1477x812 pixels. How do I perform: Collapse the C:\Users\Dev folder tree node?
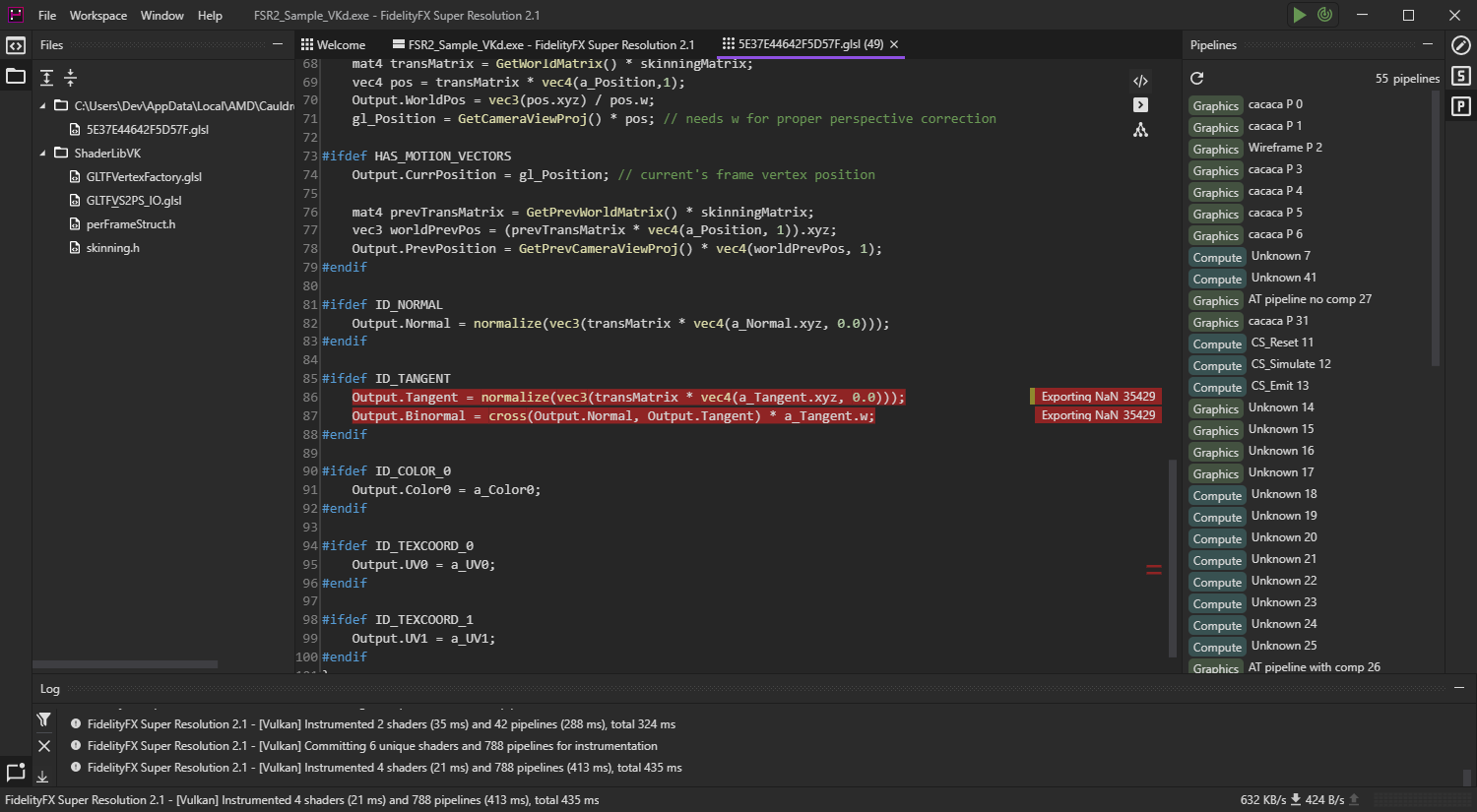(43, 106)
